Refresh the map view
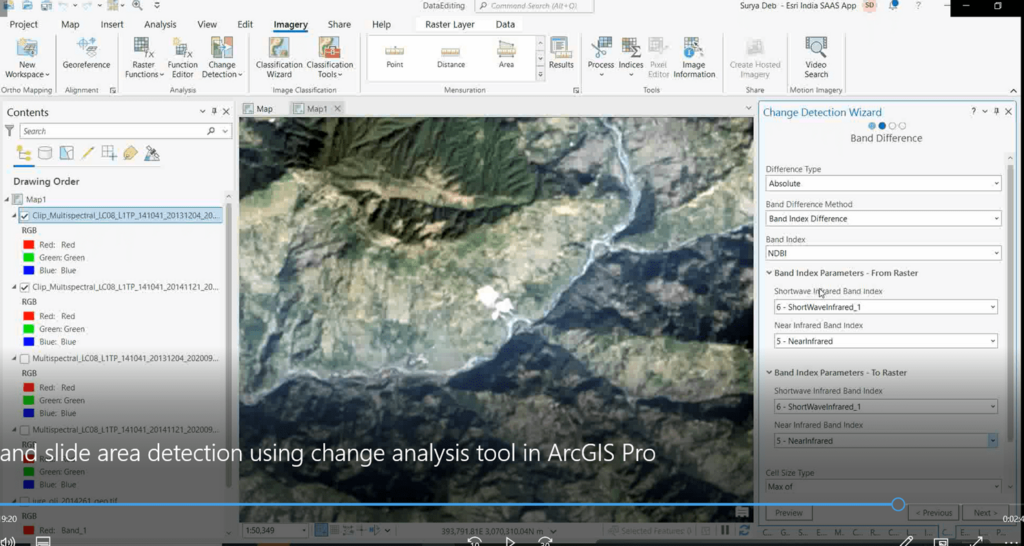The width and height of the screenshot is (1024, 546). click(x=743, y=530)
